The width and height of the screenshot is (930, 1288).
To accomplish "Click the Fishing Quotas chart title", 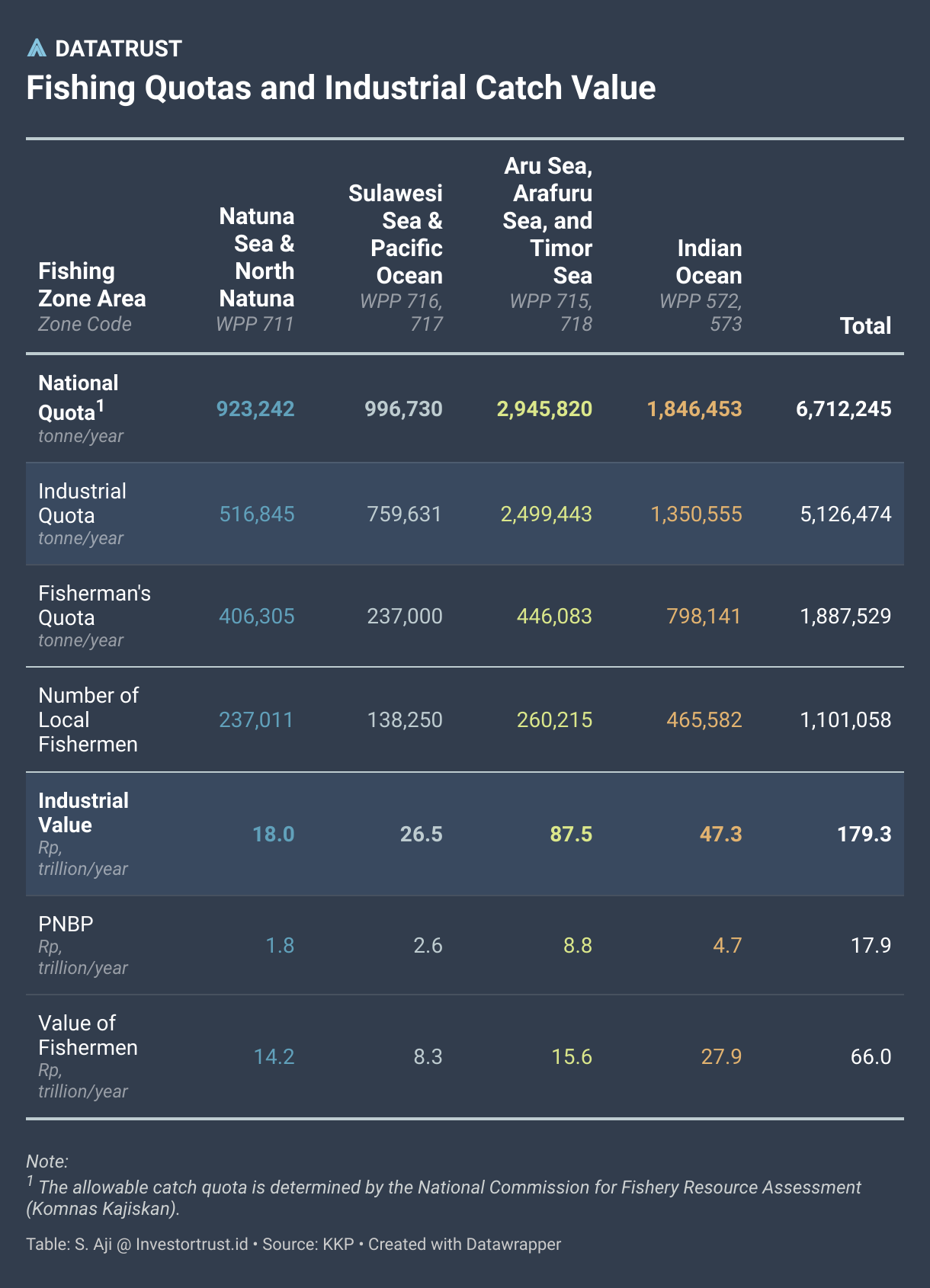I will [x=341, y=88].
